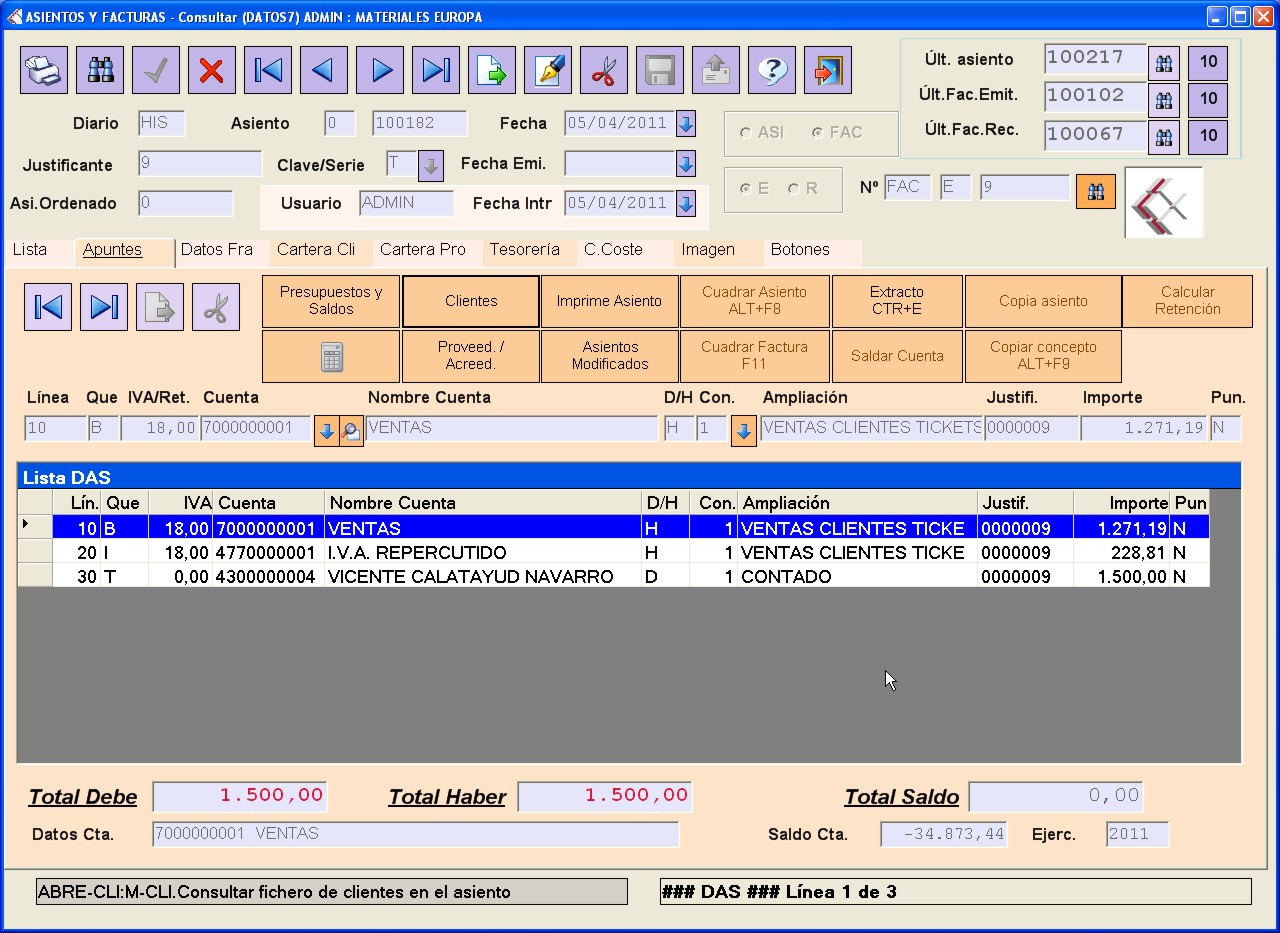Viewport: 1280px width, 933px height.
Task: Click the Justificante input field
Action: pos(200,164)
